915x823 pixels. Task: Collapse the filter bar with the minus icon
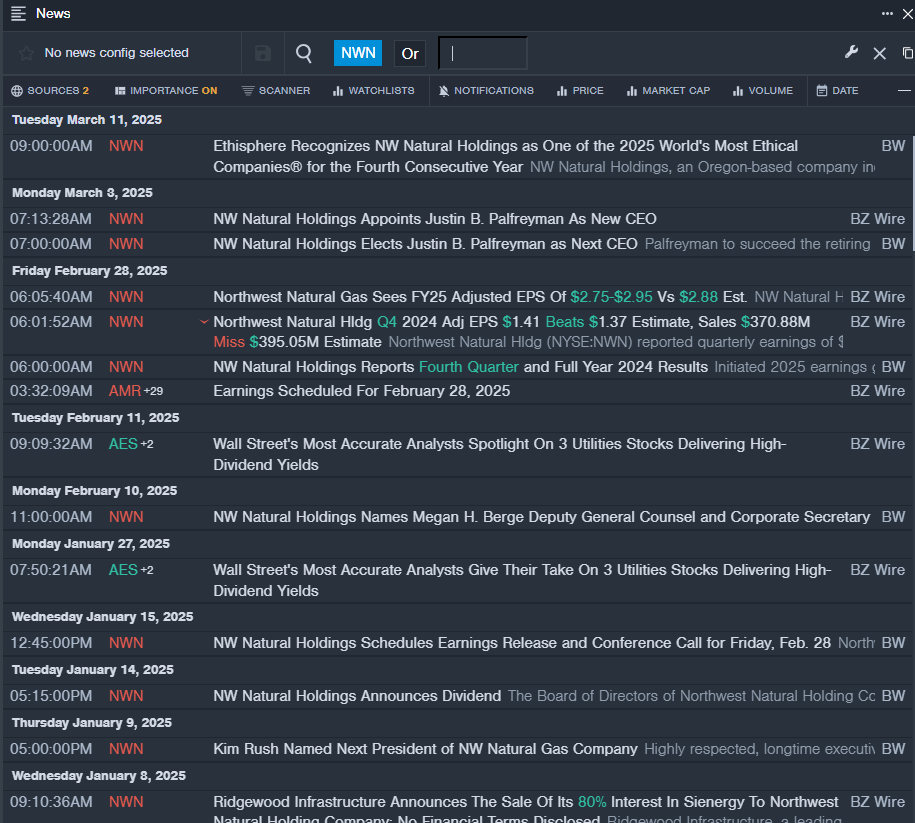click(904, 90)
